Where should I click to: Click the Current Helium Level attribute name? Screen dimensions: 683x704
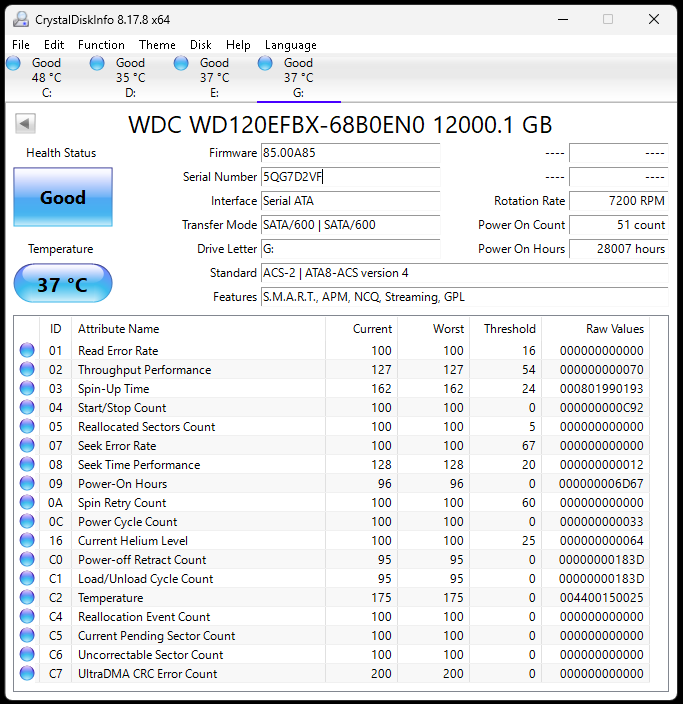click(133, 541)
